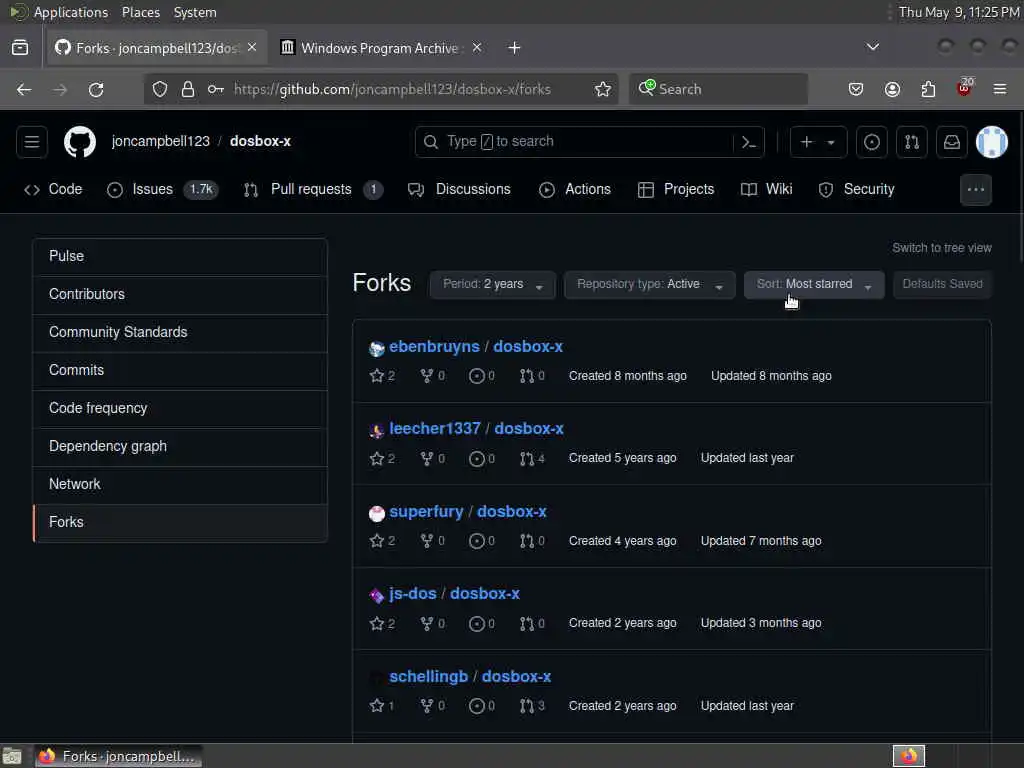Click the browser URL address bar
The image size is (1024, 768).
[x=392, y=89]
